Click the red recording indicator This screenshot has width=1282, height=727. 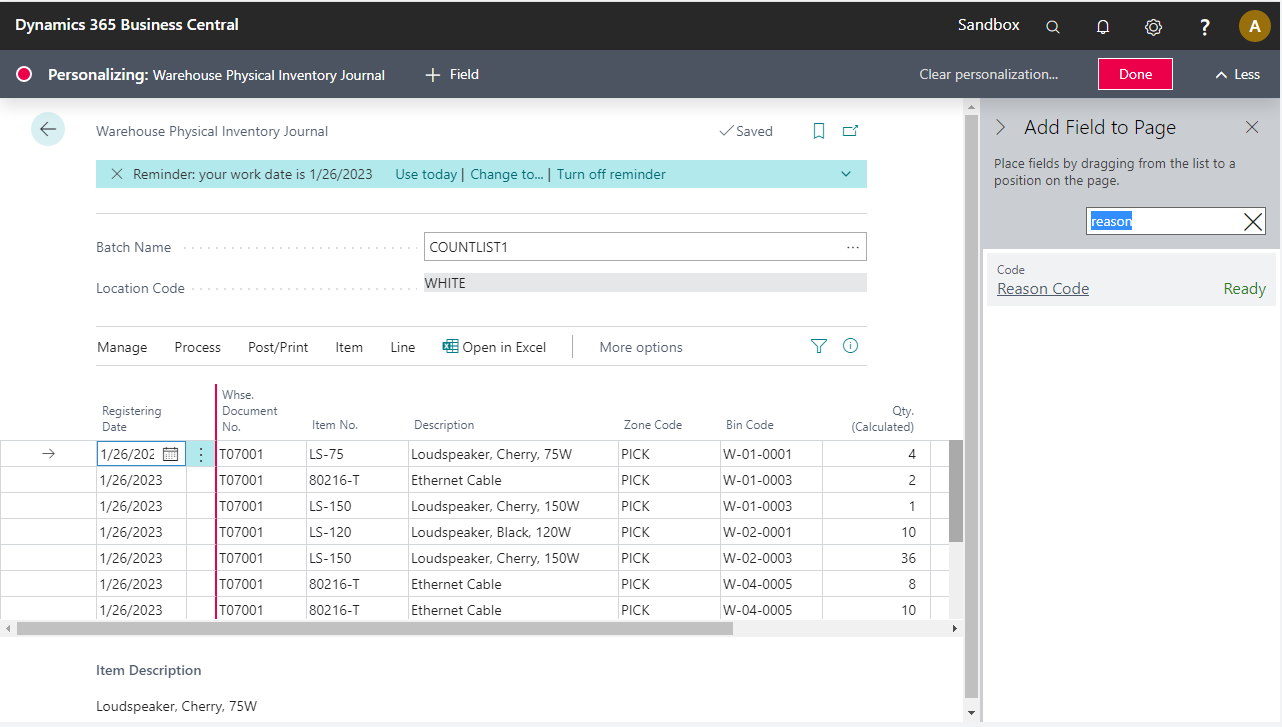tap(25, 74)
